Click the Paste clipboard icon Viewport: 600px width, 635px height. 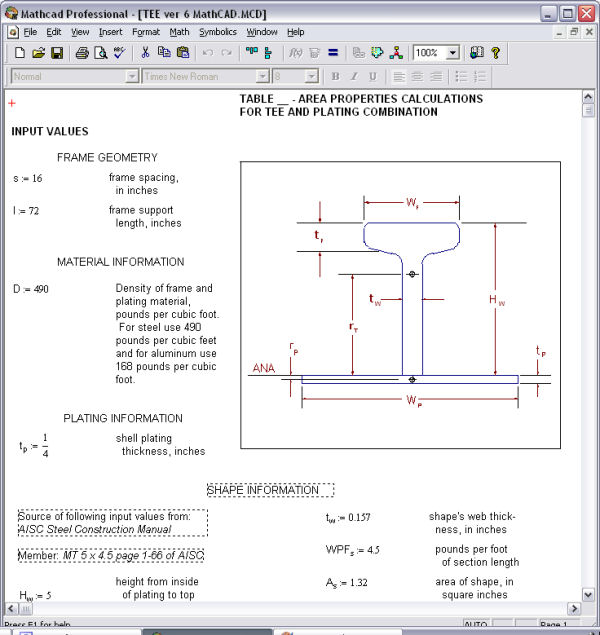coord(181,53)
